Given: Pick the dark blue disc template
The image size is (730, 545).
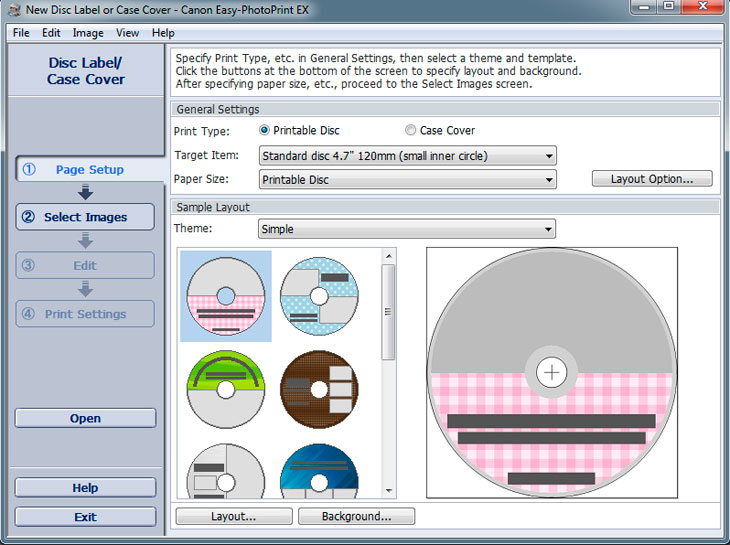Looking at the screenshot, I should [319, 470].
